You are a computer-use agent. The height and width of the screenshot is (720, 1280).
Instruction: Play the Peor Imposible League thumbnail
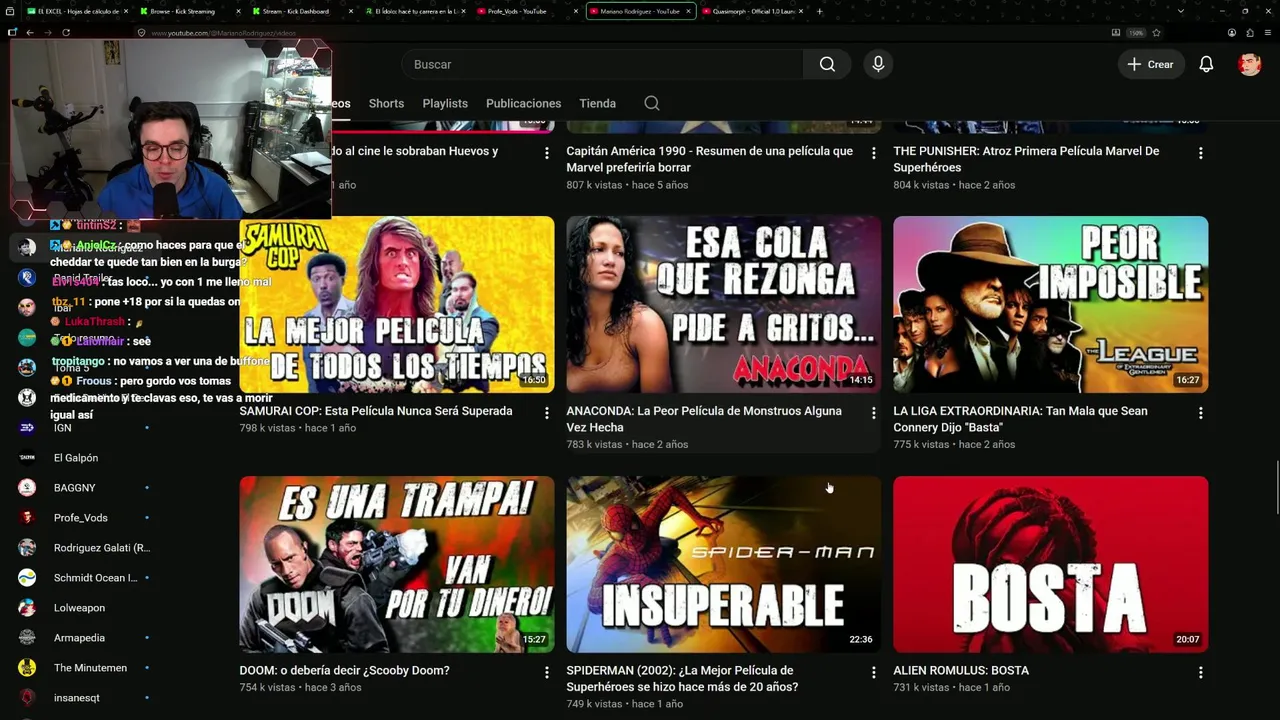click(1051, 304)
